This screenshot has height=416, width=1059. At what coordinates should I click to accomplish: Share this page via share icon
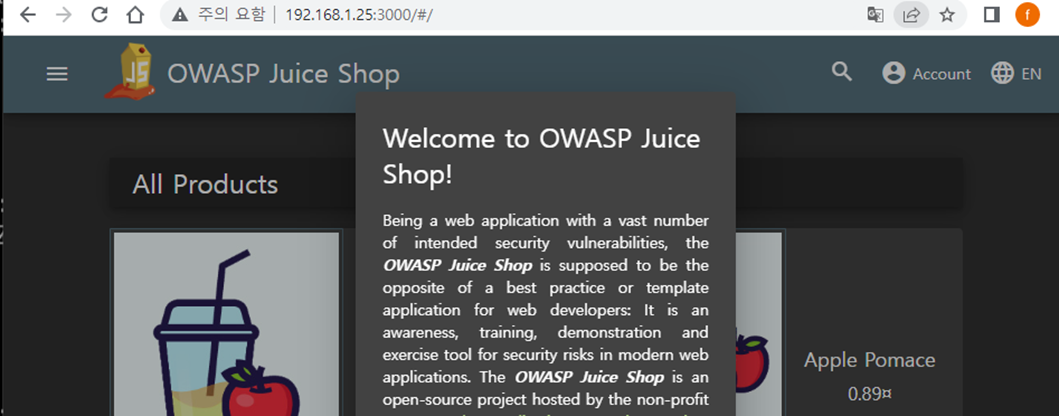[911, 15]
